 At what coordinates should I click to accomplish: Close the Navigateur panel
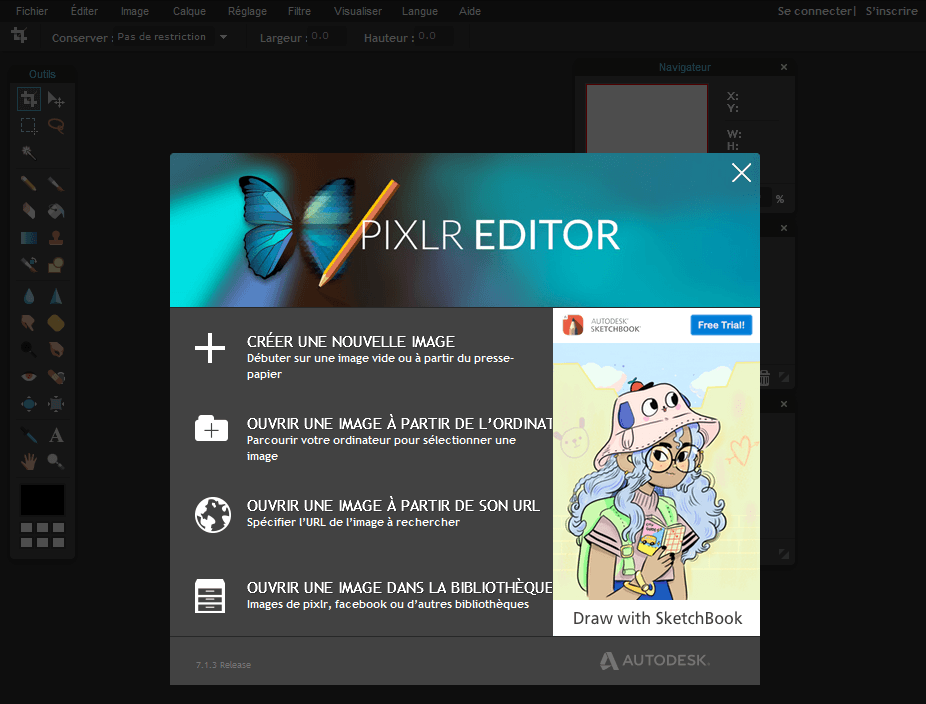(784, 67)
